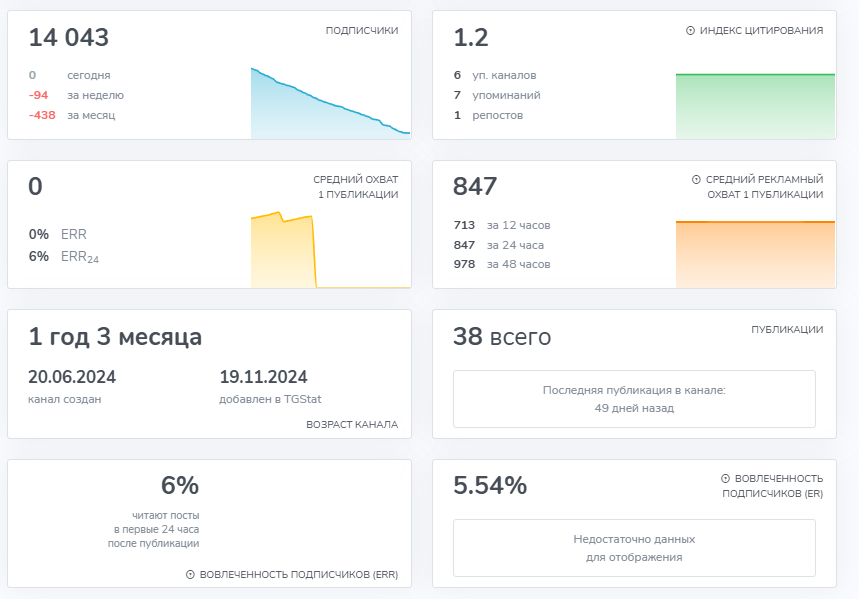
Task: Click the 'Недостаточно данных для отображения' box
Action: point(634,548)
